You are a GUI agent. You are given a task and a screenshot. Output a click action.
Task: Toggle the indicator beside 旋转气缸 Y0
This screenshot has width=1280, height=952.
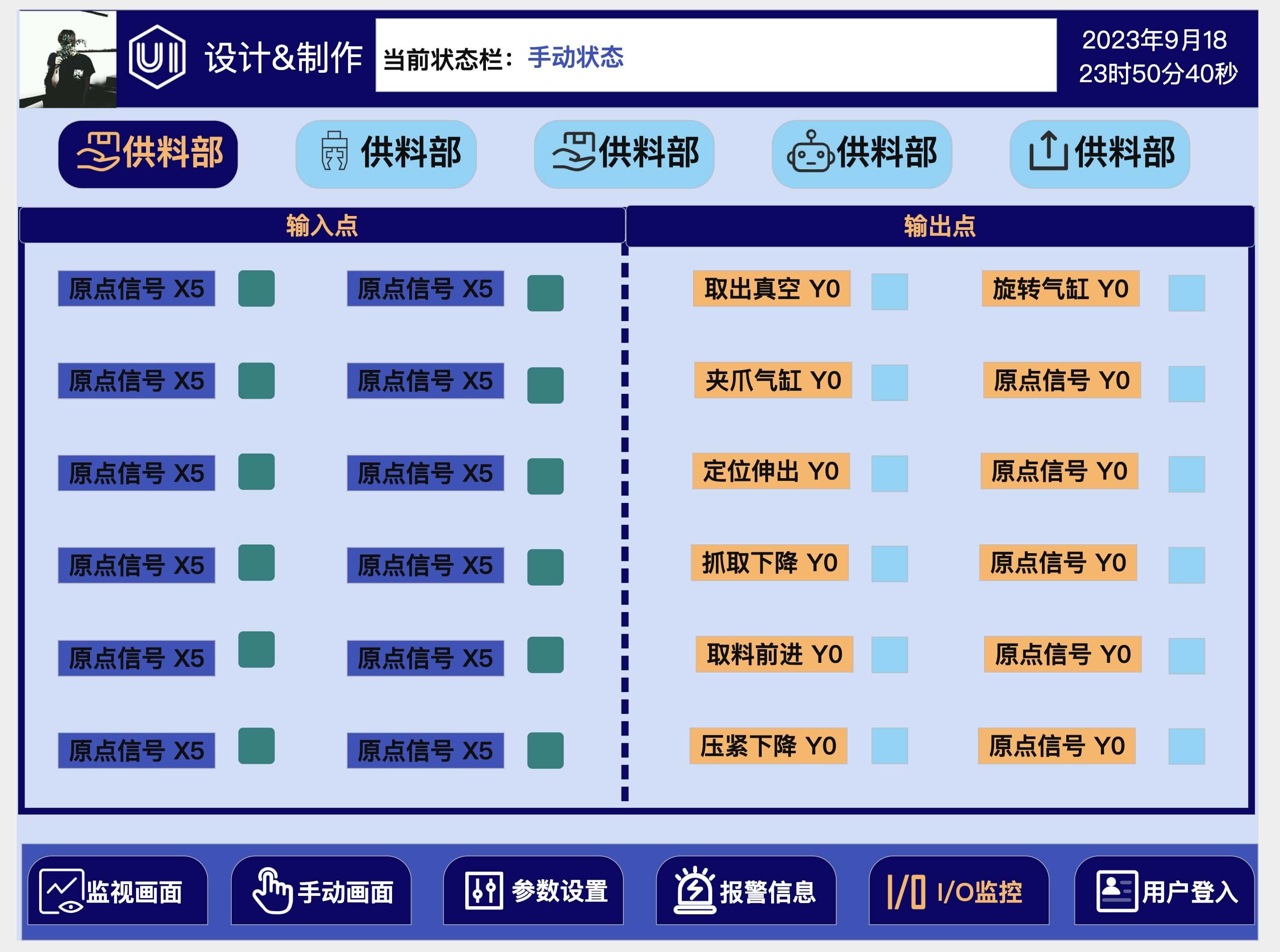click(1187, 293)
